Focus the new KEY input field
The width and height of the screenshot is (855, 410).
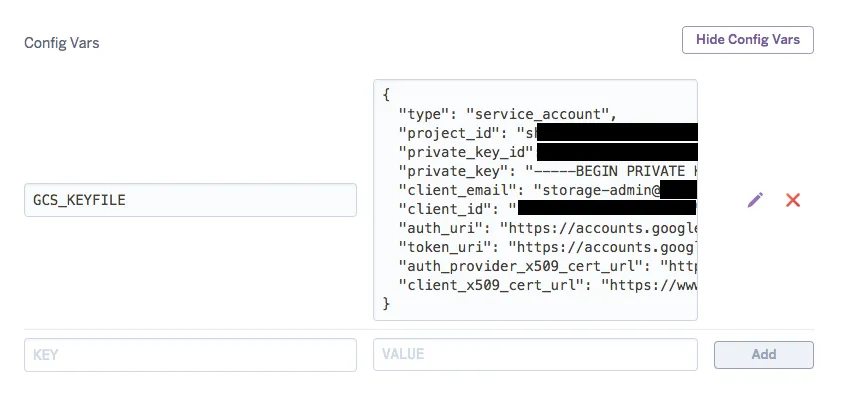tap(190, 354)
